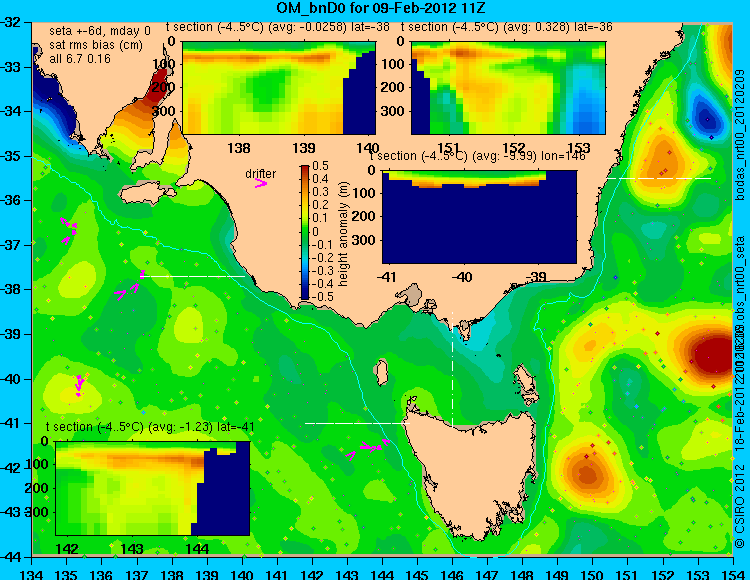Click the -32 latitude axis label
Screen dimensions: 750x580
pos(12,22)
